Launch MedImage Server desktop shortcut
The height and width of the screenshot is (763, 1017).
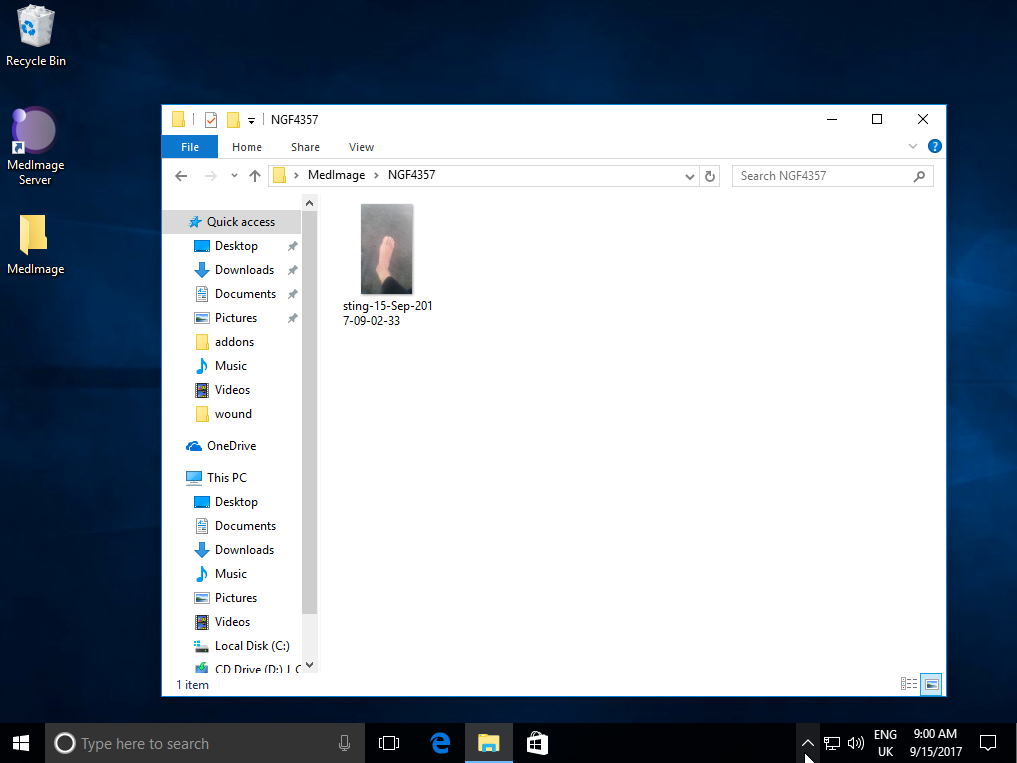coord(35,147)
